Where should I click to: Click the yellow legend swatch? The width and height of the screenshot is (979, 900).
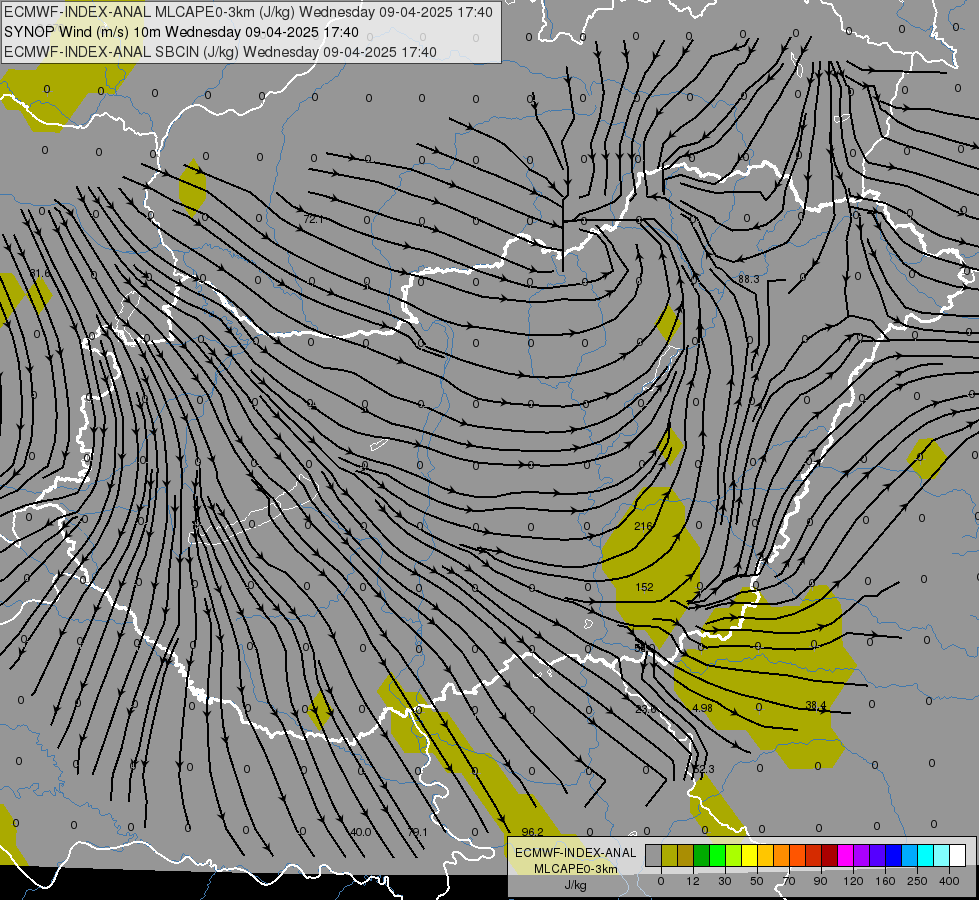[x=749, y=855]
